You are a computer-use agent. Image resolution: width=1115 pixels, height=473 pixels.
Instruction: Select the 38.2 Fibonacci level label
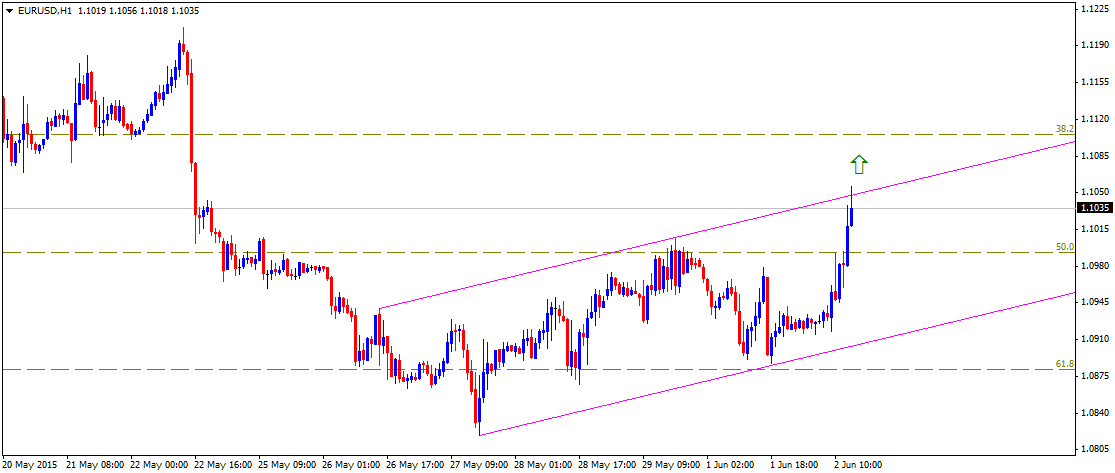[x=1064, y=129]
